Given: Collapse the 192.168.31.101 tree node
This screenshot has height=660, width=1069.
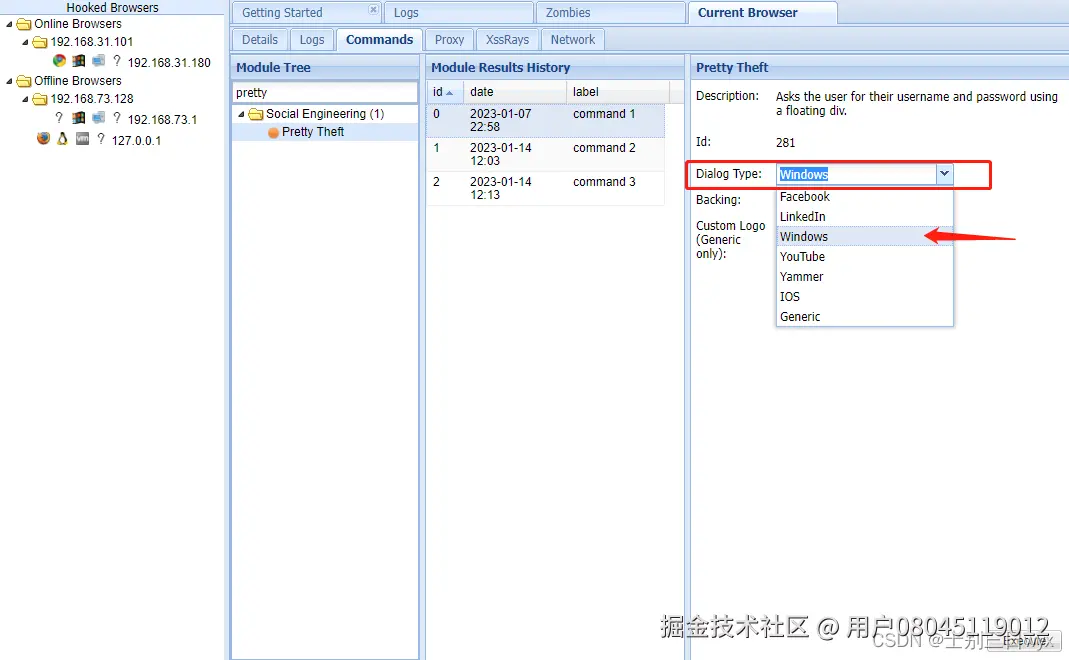Looking at the screenshot, I should click(x=25, y=42).
